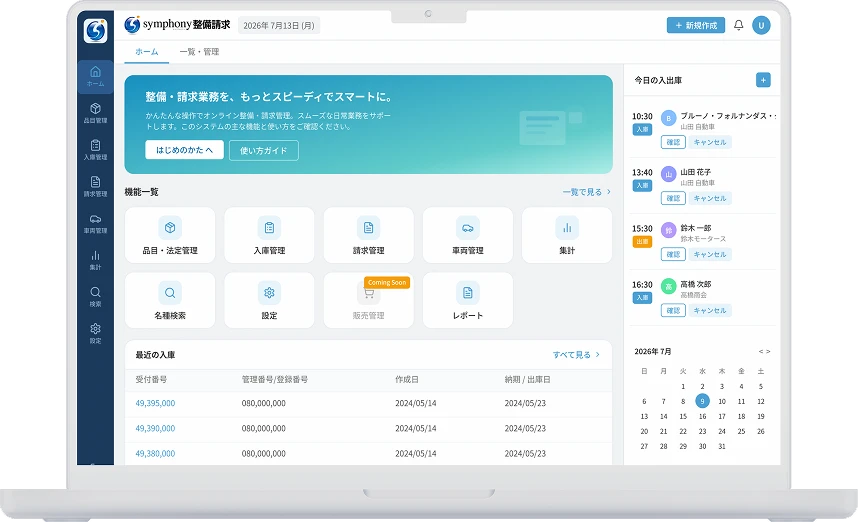Screen dimensions: 858x522
Task: Open the notifications bell
Action: (738, 25)
